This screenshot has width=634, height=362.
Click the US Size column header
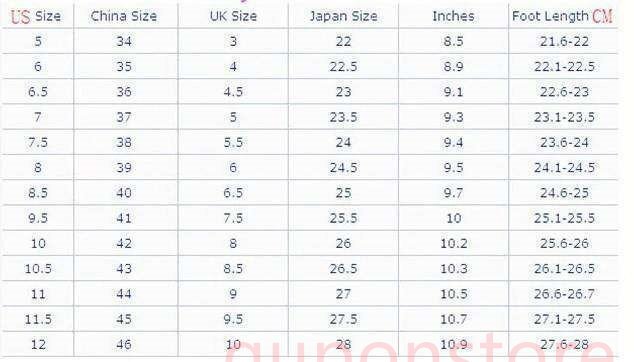(x=36, y=16)
